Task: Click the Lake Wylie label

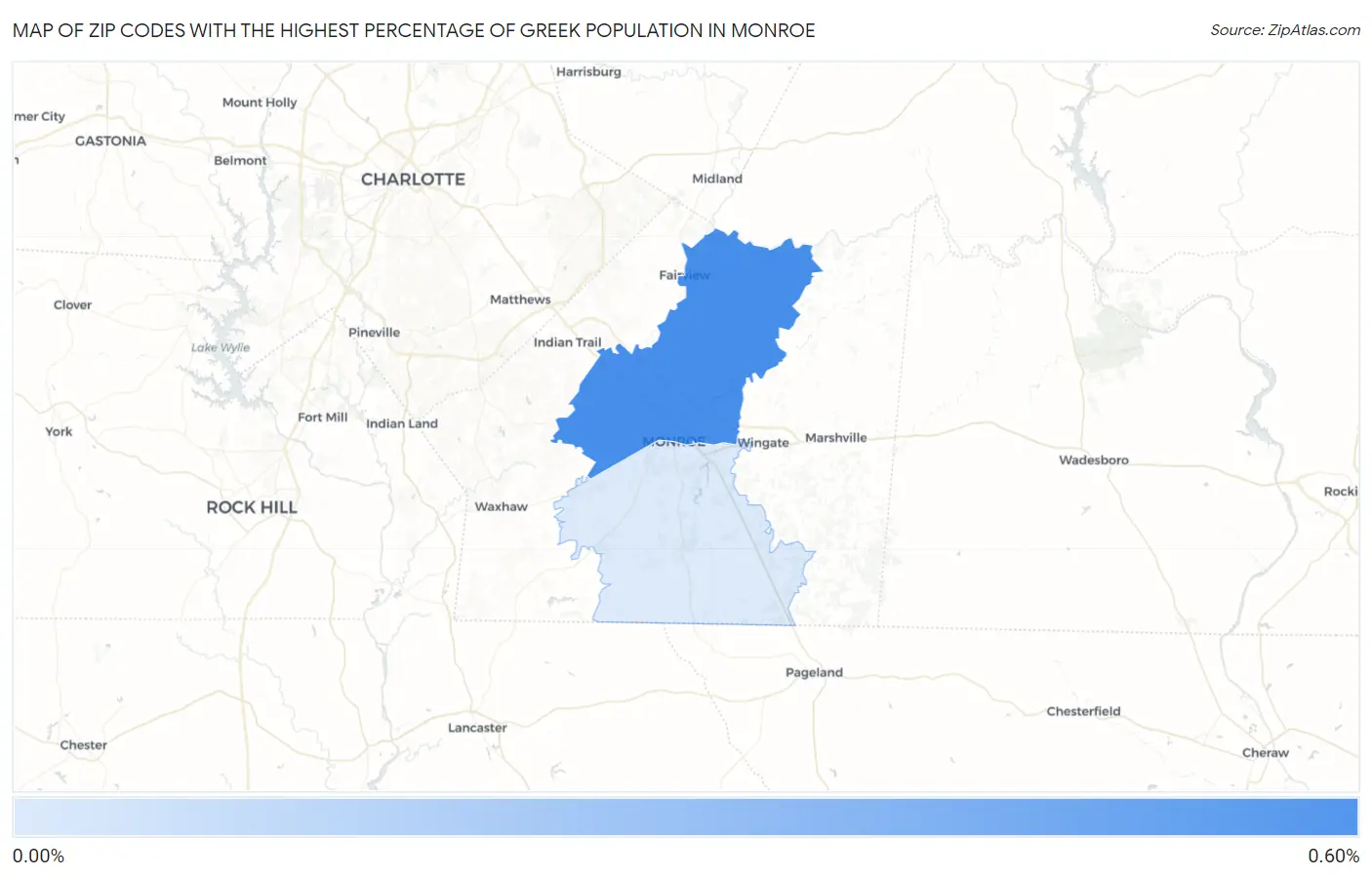Action: click(x=221, y=347)
